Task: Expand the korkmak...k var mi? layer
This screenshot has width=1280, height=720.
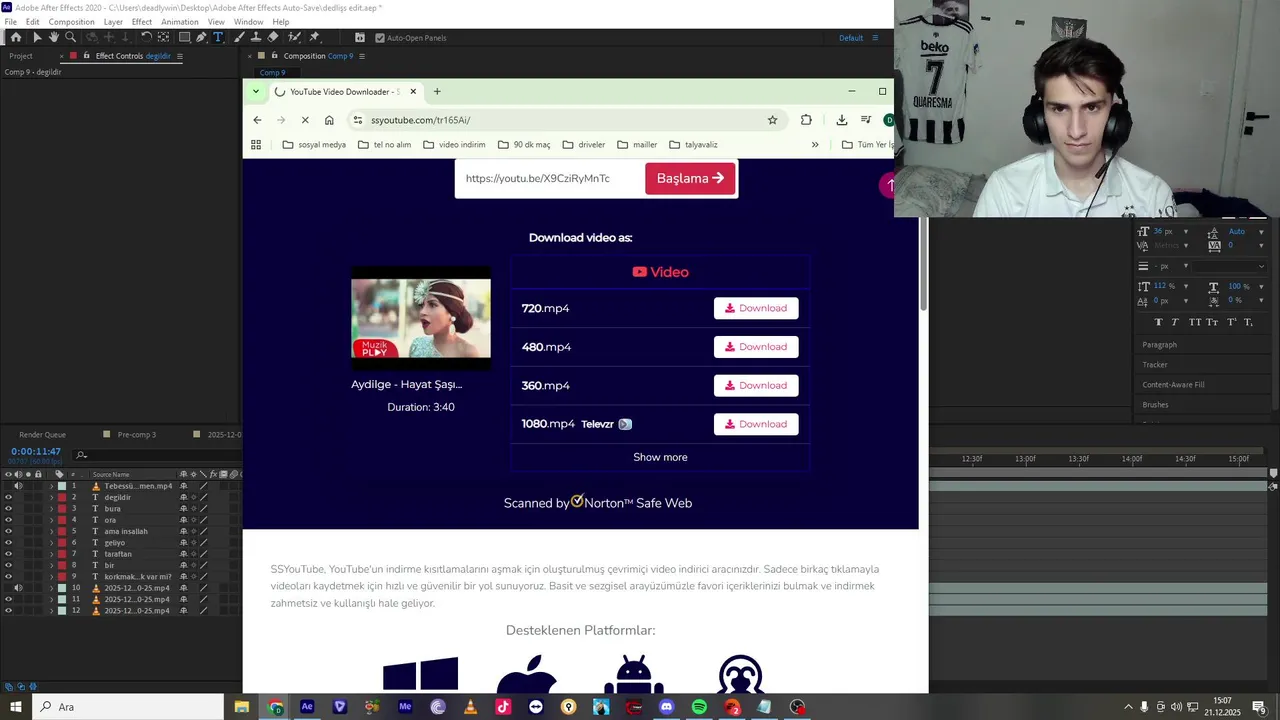Action: click(x=51, y=577)
